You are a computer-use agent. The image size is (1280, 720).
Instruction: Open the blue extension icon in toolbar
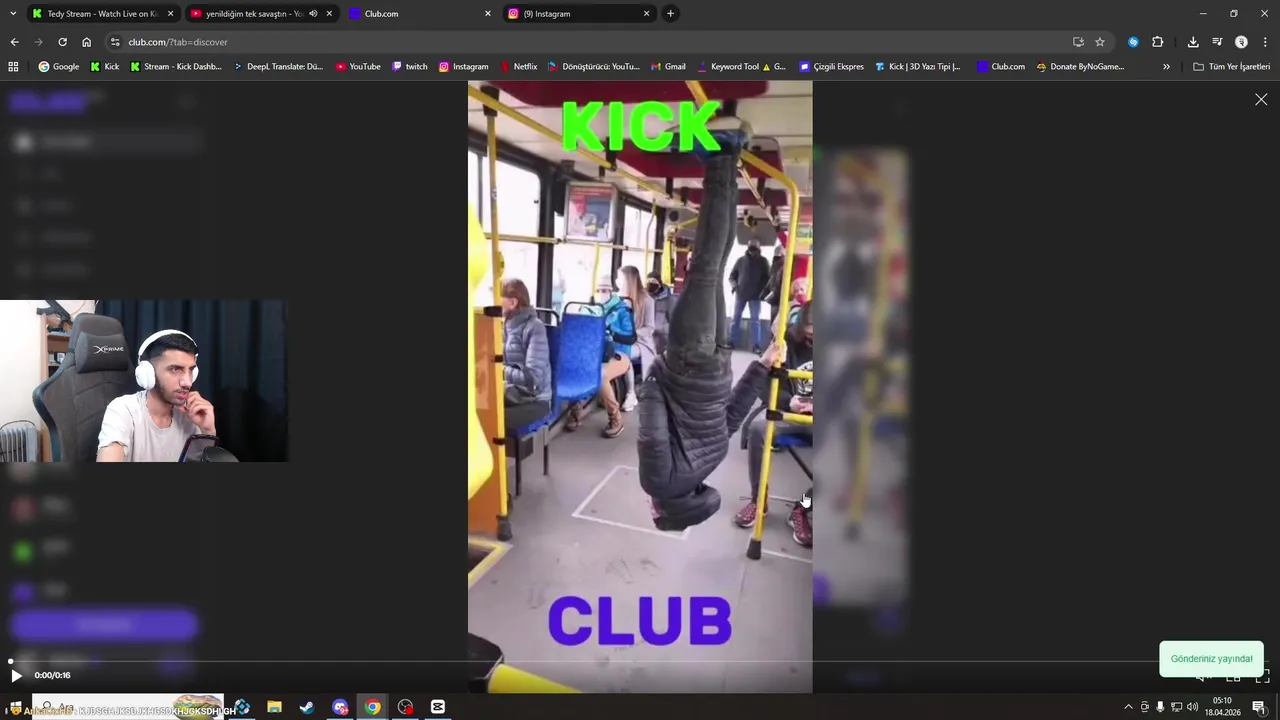pyautogui.click(x=1133, y=42)
